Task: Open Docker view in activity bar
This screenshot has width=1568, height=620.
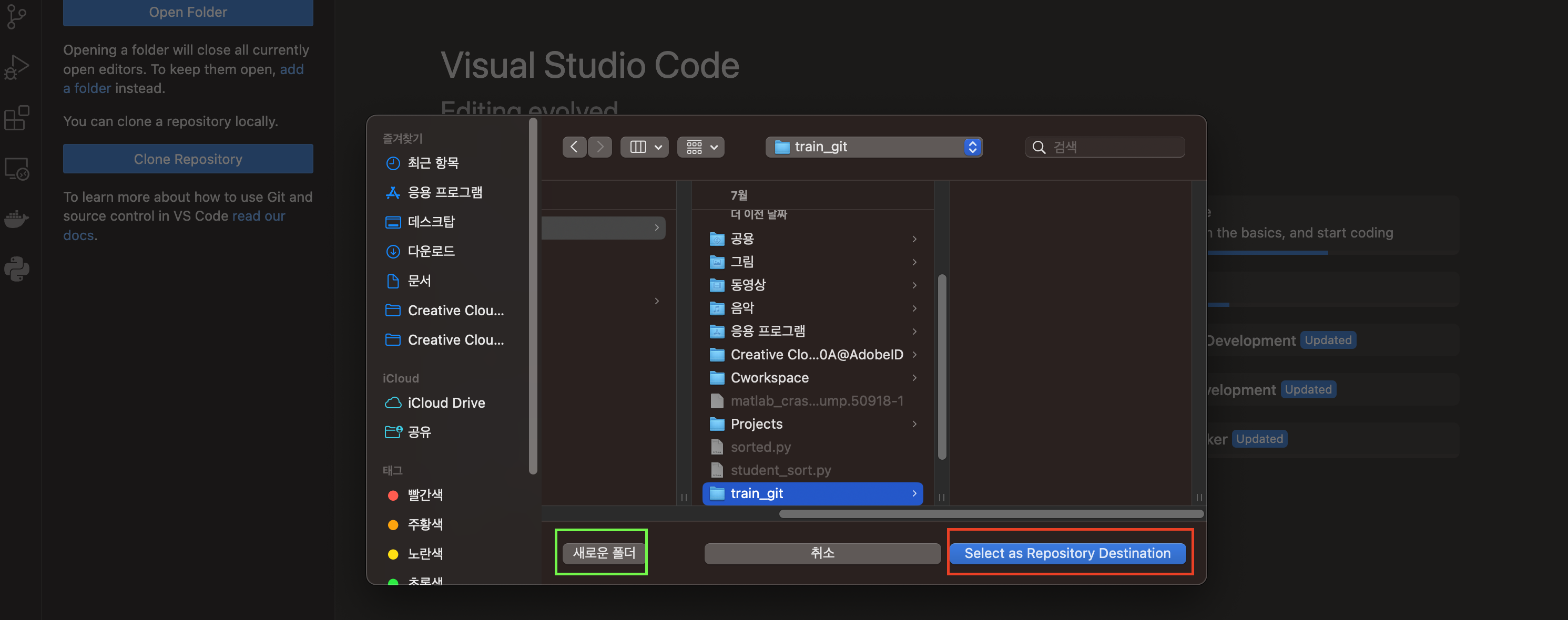Action: (16, 219)
